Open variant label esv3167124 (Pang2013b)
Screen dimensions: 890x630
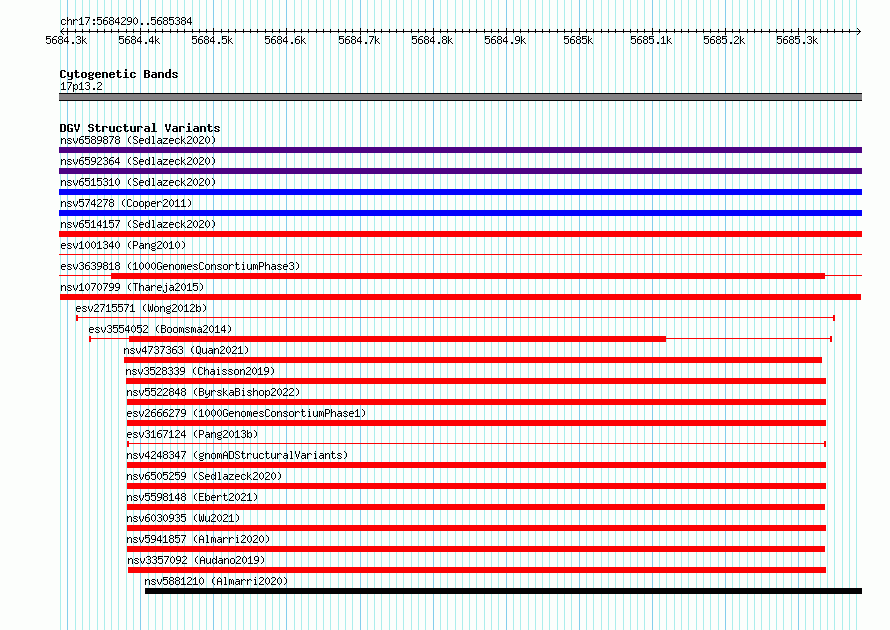tap(192, 434)
